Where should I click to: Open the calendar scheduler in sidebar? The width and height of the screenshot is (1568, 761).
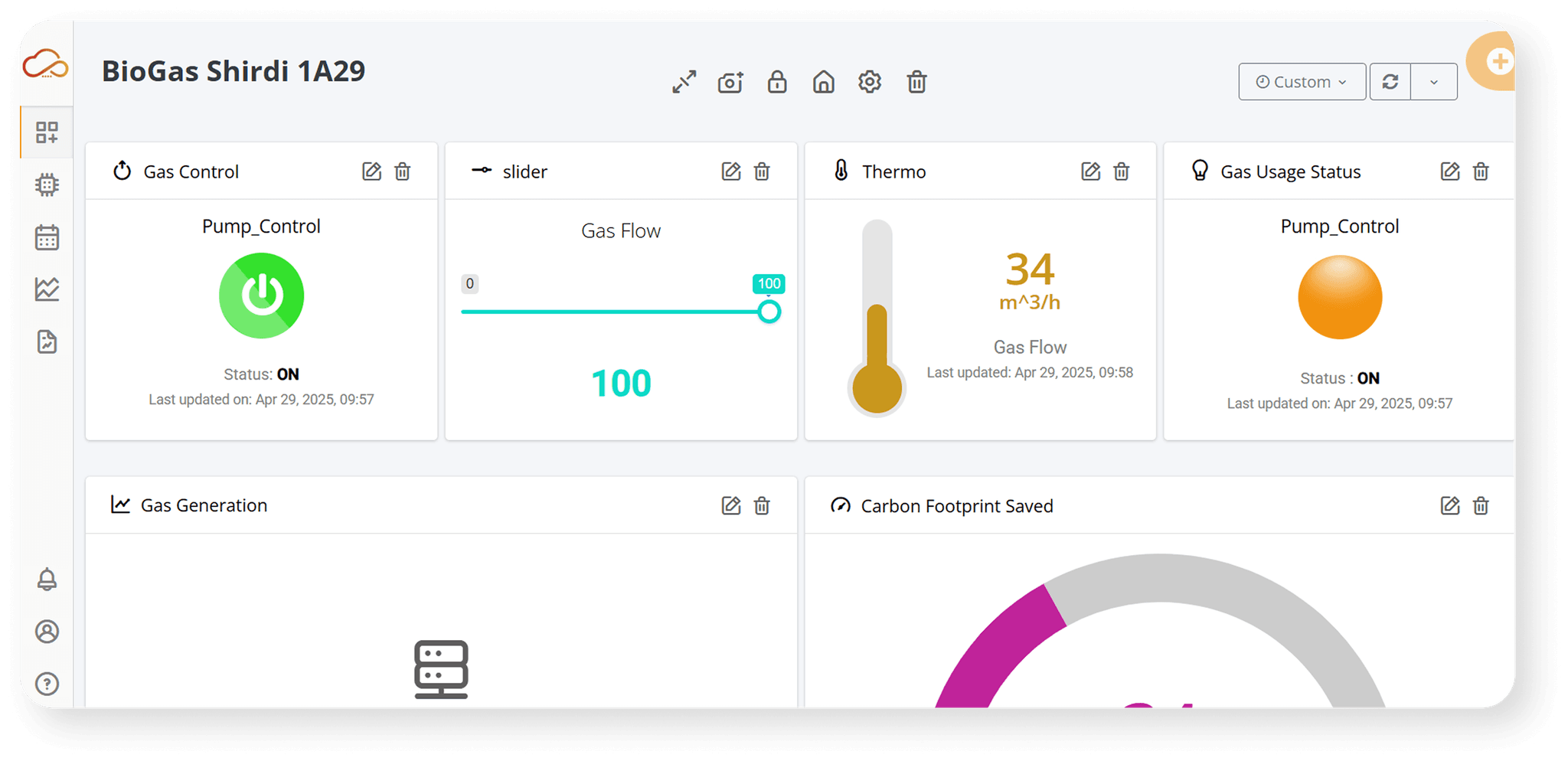point(47,237)
